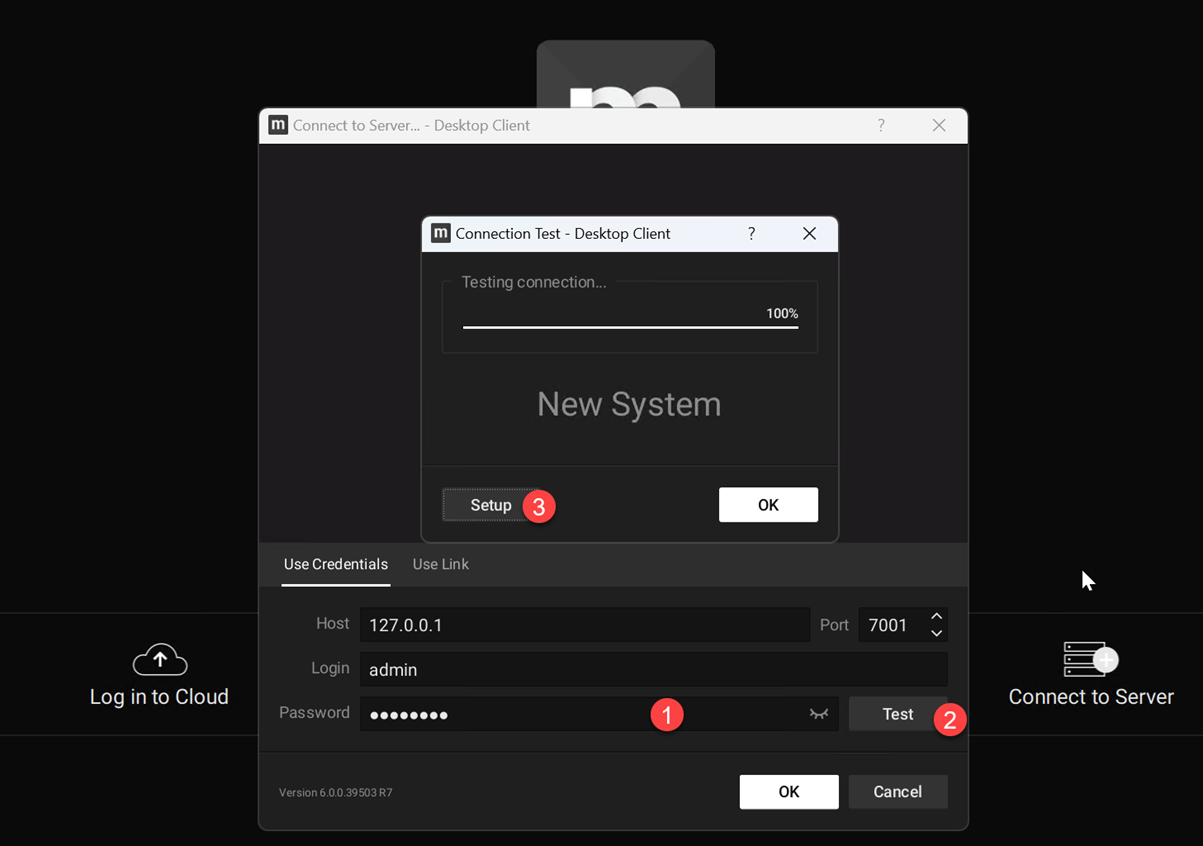This screenshot has height=846, width=1203.
Task: Decrease the Port value with down arrow
Action: (936, 633)
